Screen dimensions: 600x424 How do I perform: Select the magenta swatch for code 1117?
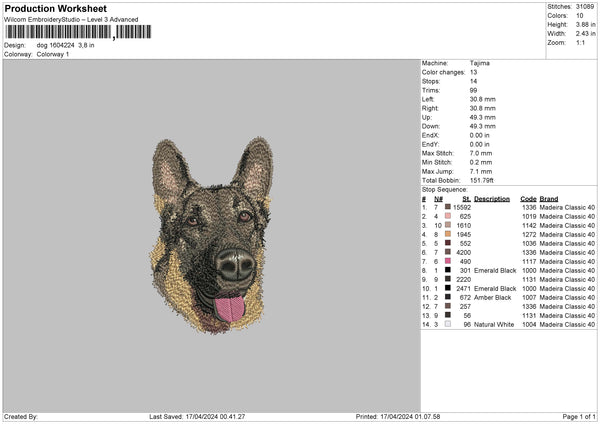point(448,261)
